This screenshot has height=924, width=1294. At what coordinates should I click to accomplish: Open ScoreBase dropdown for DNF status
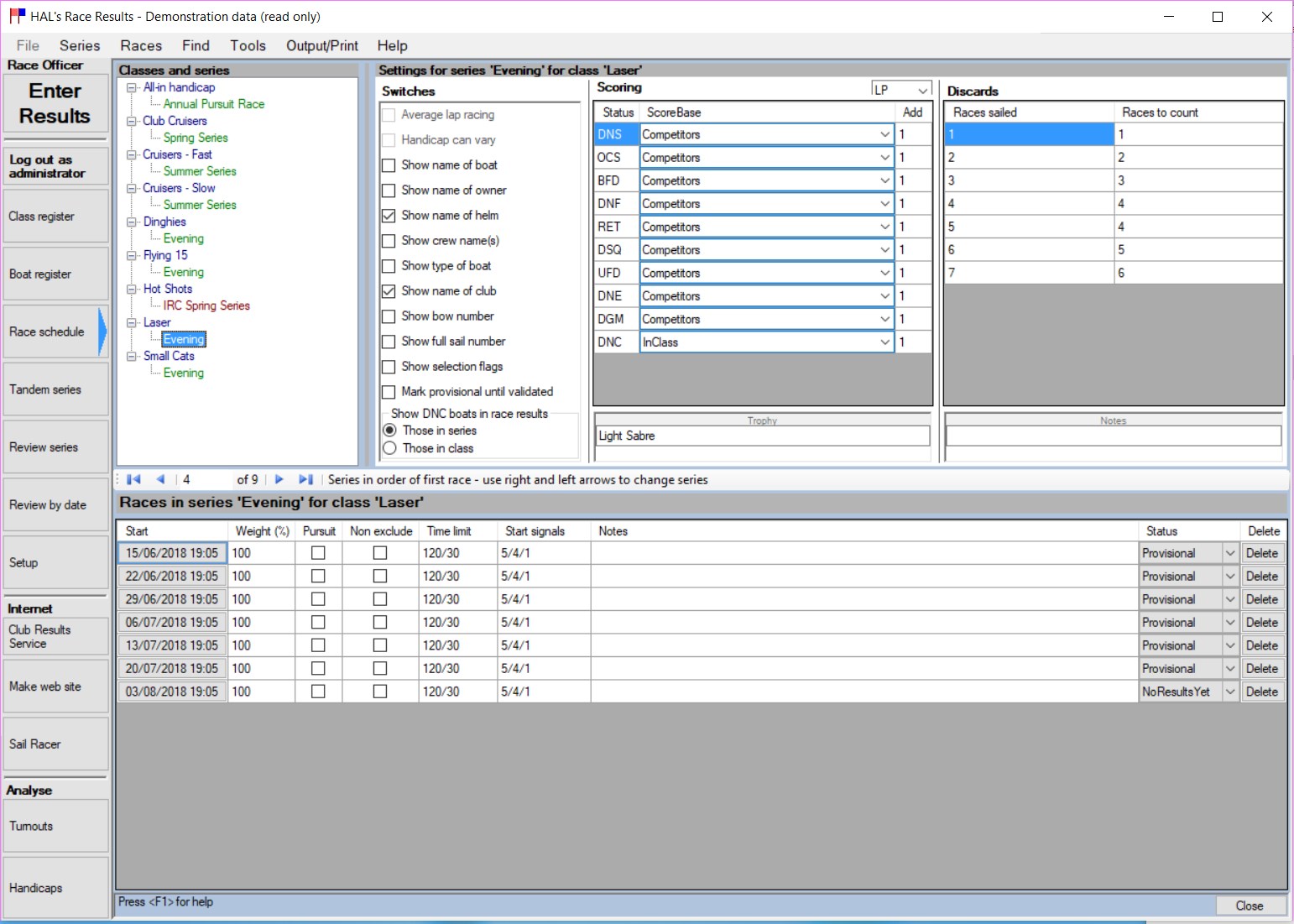tap(884, 204)
